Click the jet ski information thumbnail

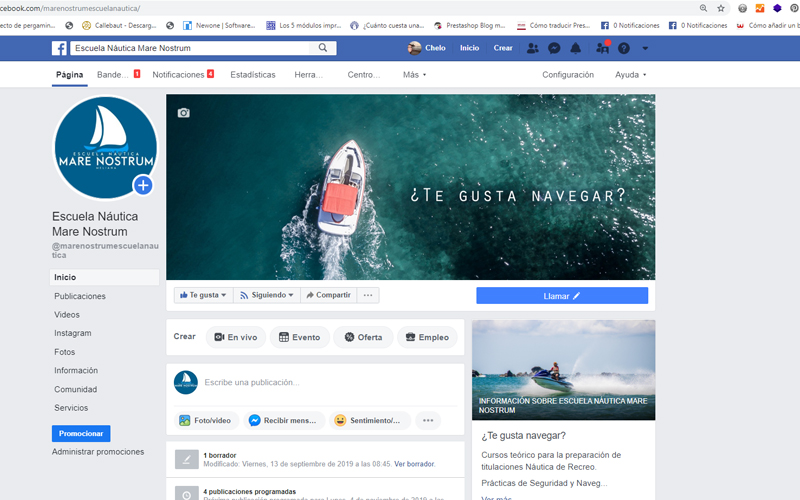pyautogui.click(x=563, y=370)
